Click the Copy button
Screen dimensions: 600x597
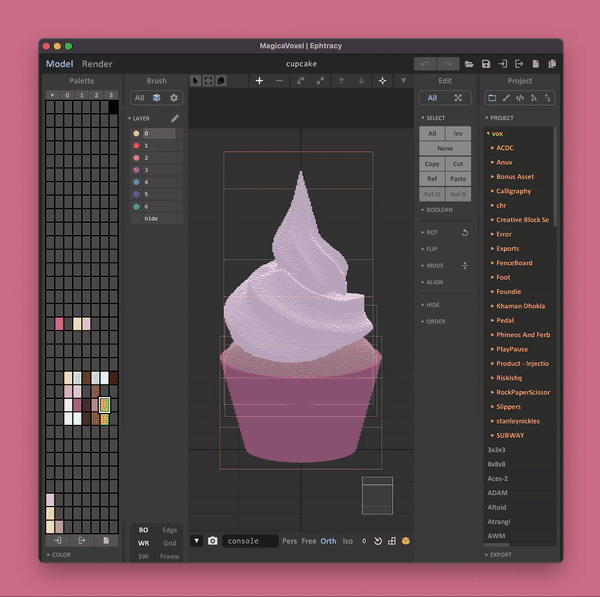(x=432, y=164)
